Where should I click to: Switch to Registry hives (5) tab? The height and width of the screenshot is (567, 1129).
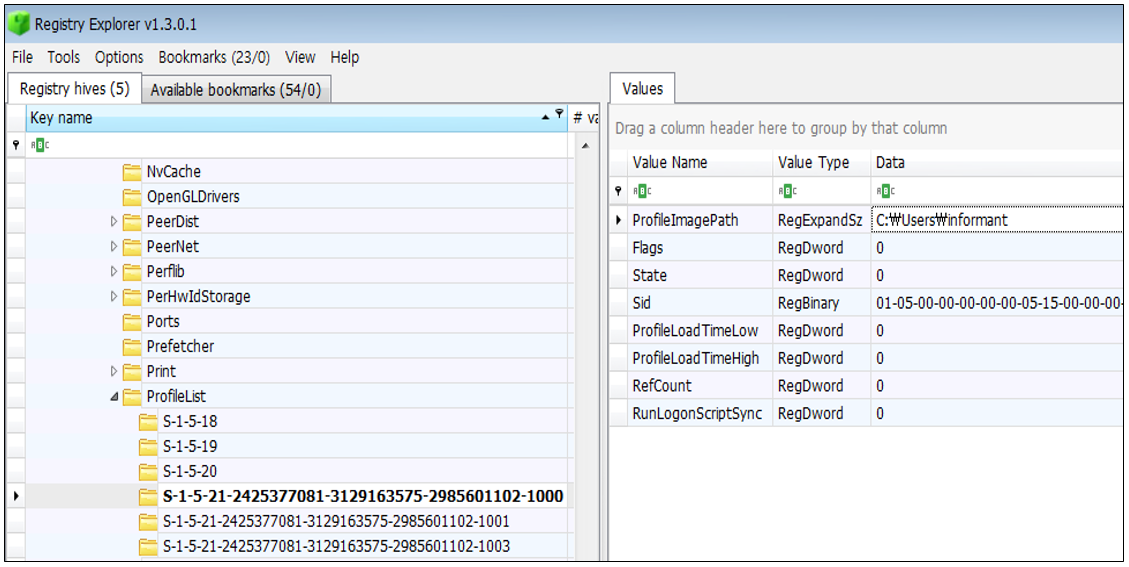coord(74,89)
